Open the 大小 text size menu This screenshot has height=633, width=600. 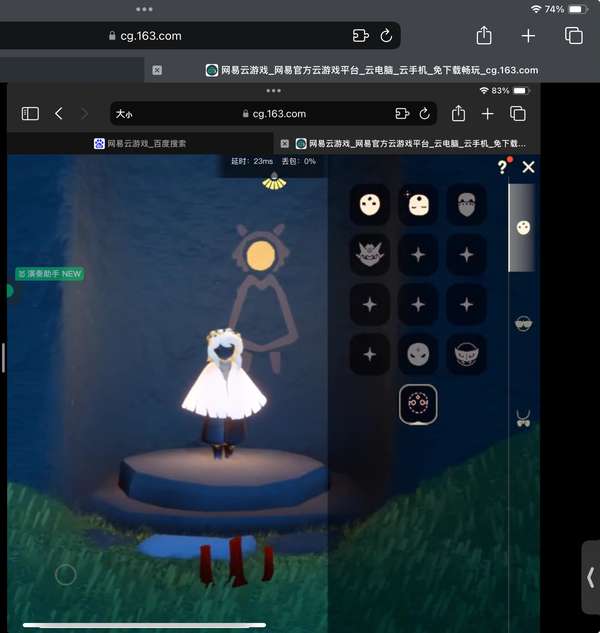(124, 114)
